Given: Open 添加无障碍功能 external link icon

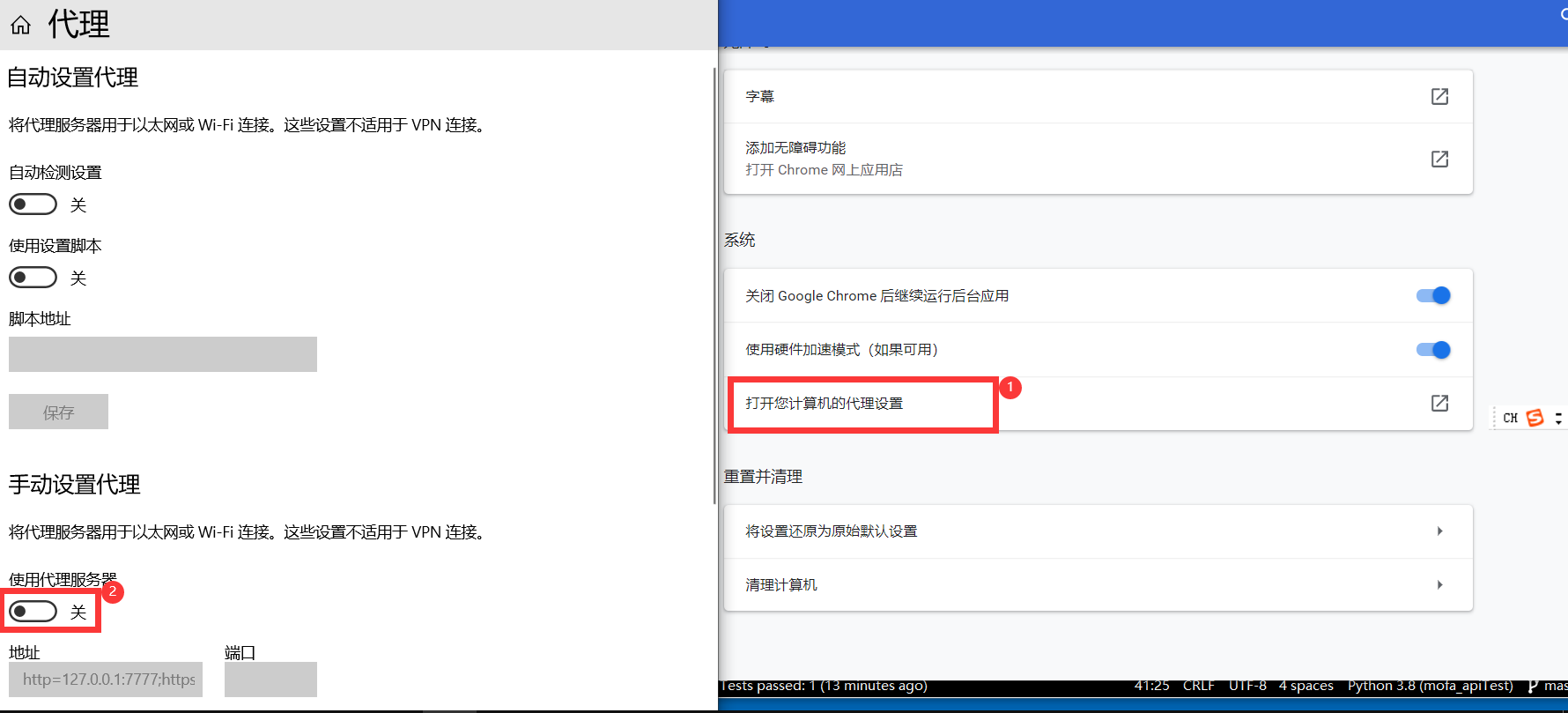Looking at the screenshot, I should click(1439, 159).
